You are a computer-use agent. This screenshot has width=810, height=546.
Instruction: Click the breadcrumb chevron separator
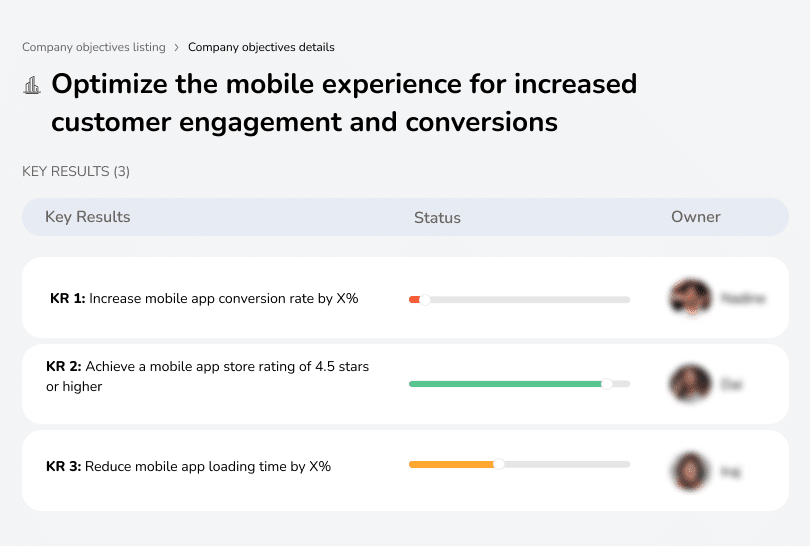pyautogui.click(x=177, y=47)
